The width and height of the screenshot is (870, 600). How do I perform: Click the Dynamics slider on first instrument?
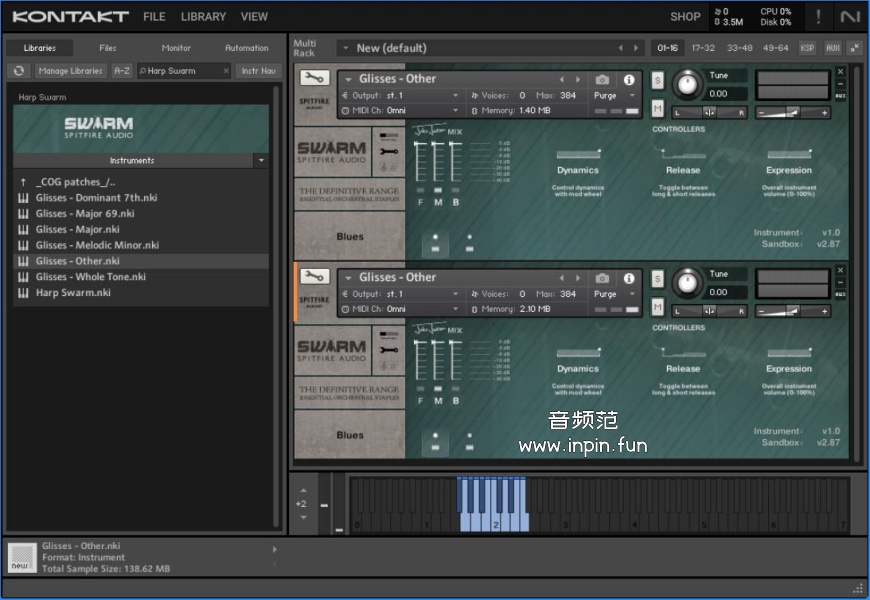(x=578, y=154)
